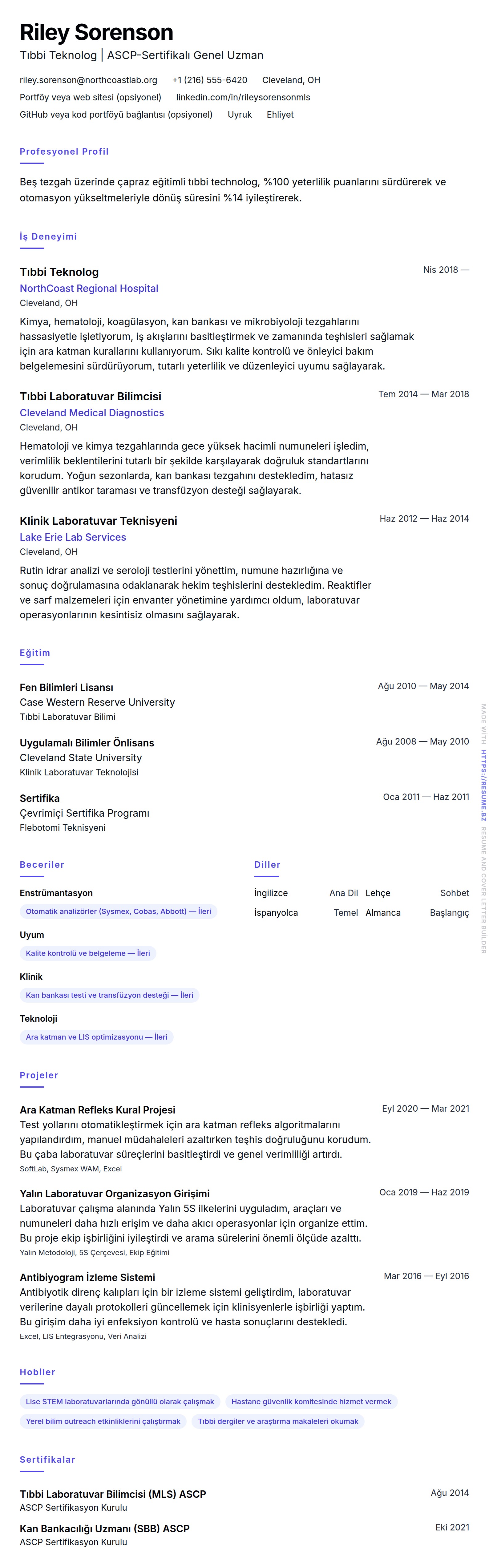Click the Otomatik analizörler skill tag
Viewport: 489px width, 1568px height.
(x=118, y=911)
